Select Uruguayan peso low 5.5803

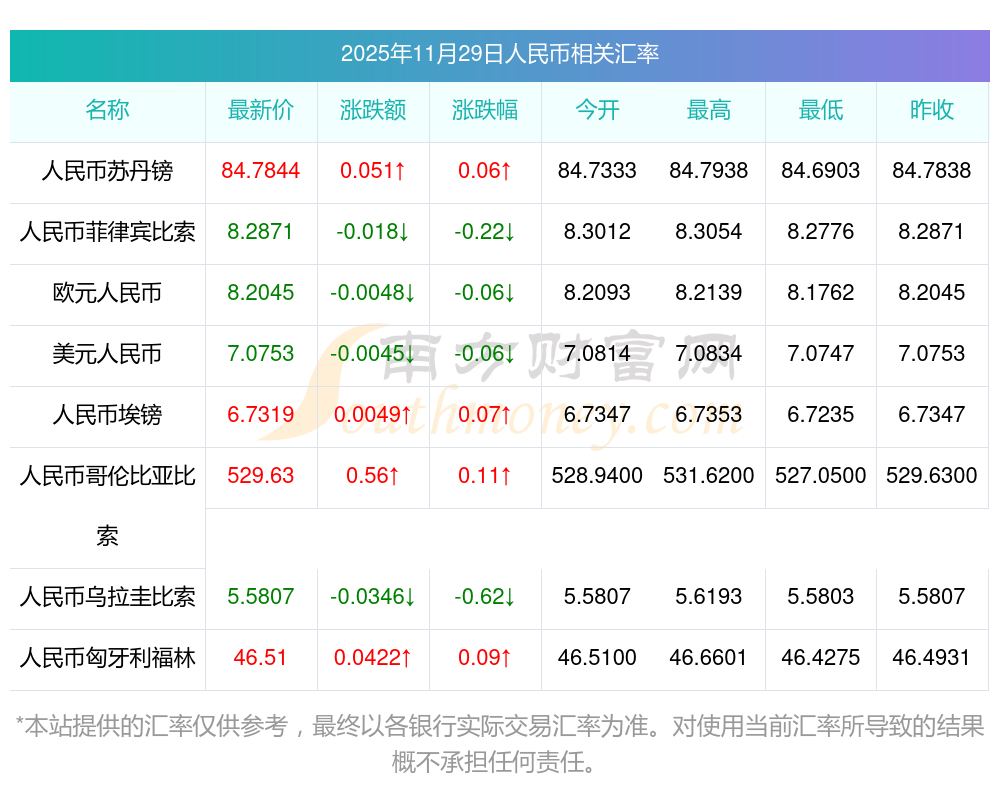pyautogui.click(x=820, y=597)
